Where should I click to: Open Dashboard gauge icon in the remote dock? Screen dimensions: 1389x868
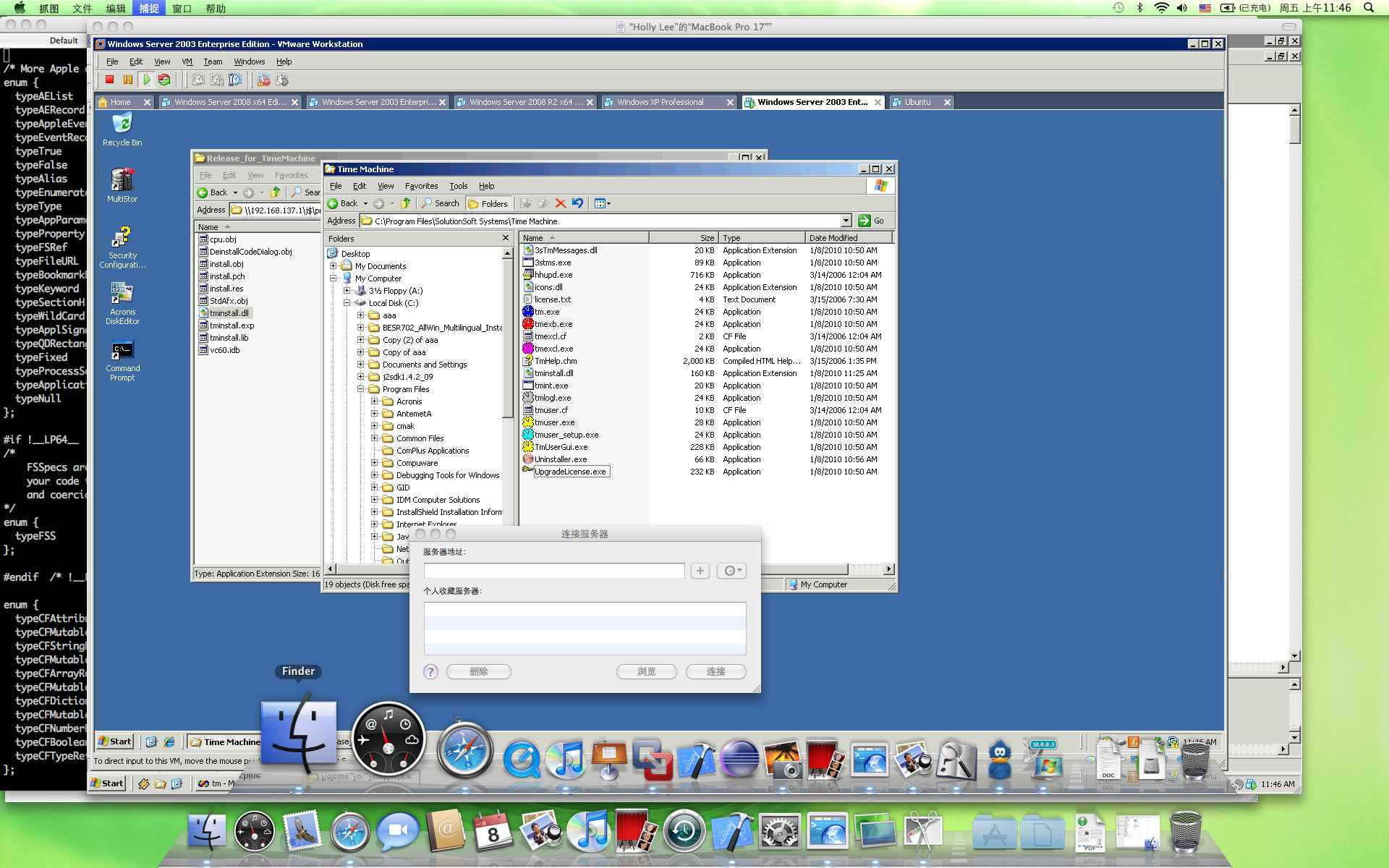[388, 739]
